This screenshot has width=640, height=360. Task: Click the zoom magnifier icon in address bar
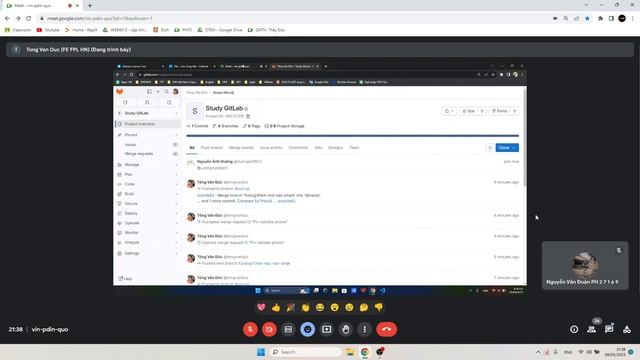coord(566,18)
